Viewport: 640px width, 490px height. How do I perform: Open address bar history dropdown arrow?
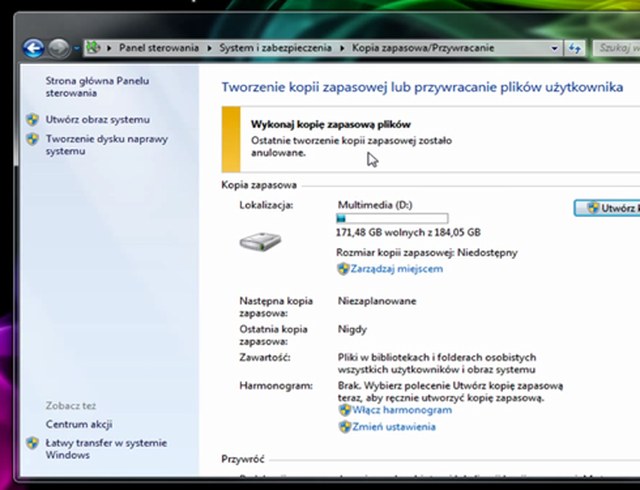coord(554,48)
